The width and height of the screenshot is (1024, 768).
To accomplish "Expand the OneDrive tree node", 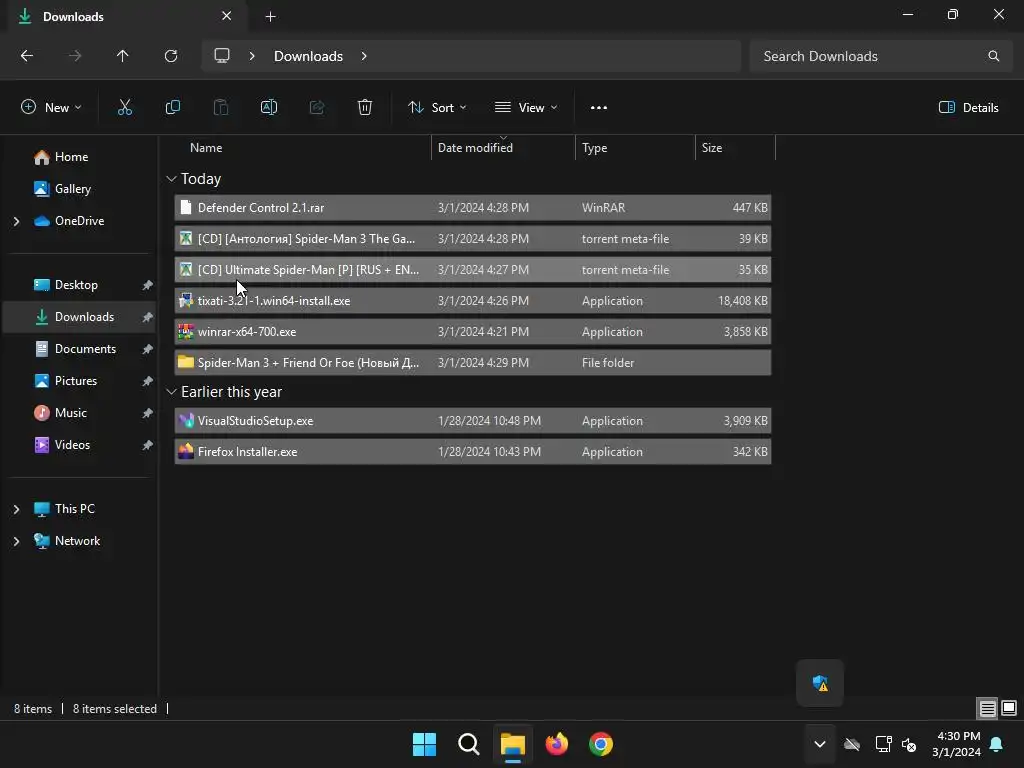I will click(x=16, y=221).
